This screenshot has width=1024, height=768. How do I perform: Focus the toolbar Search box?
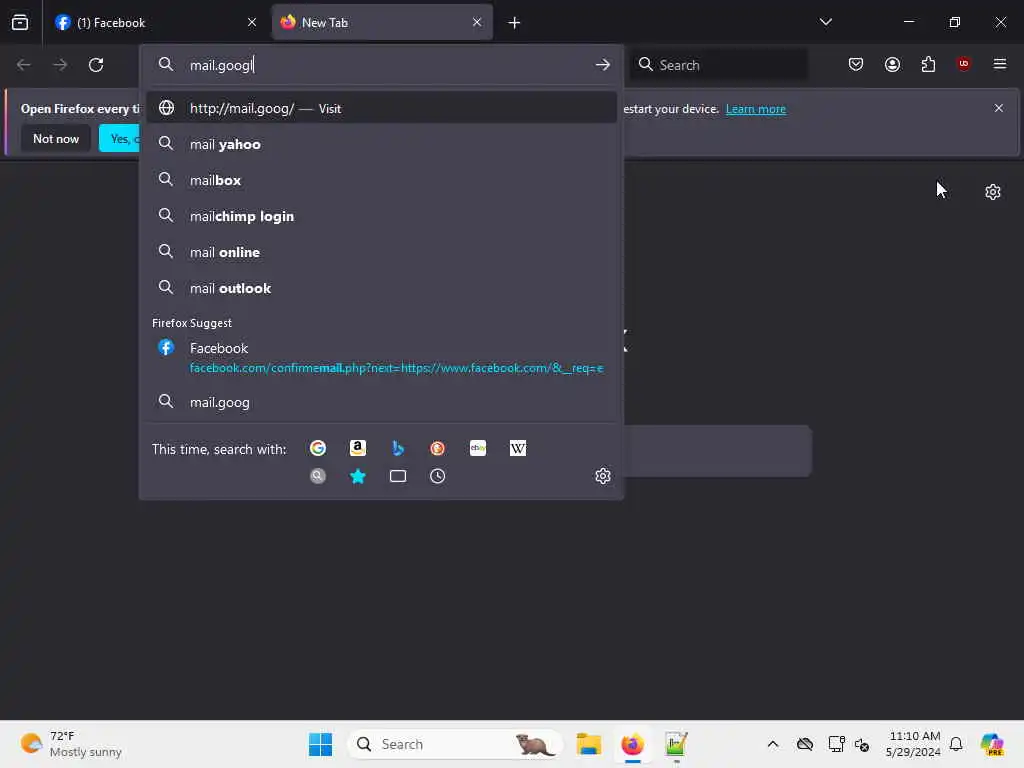click(720, 65)
